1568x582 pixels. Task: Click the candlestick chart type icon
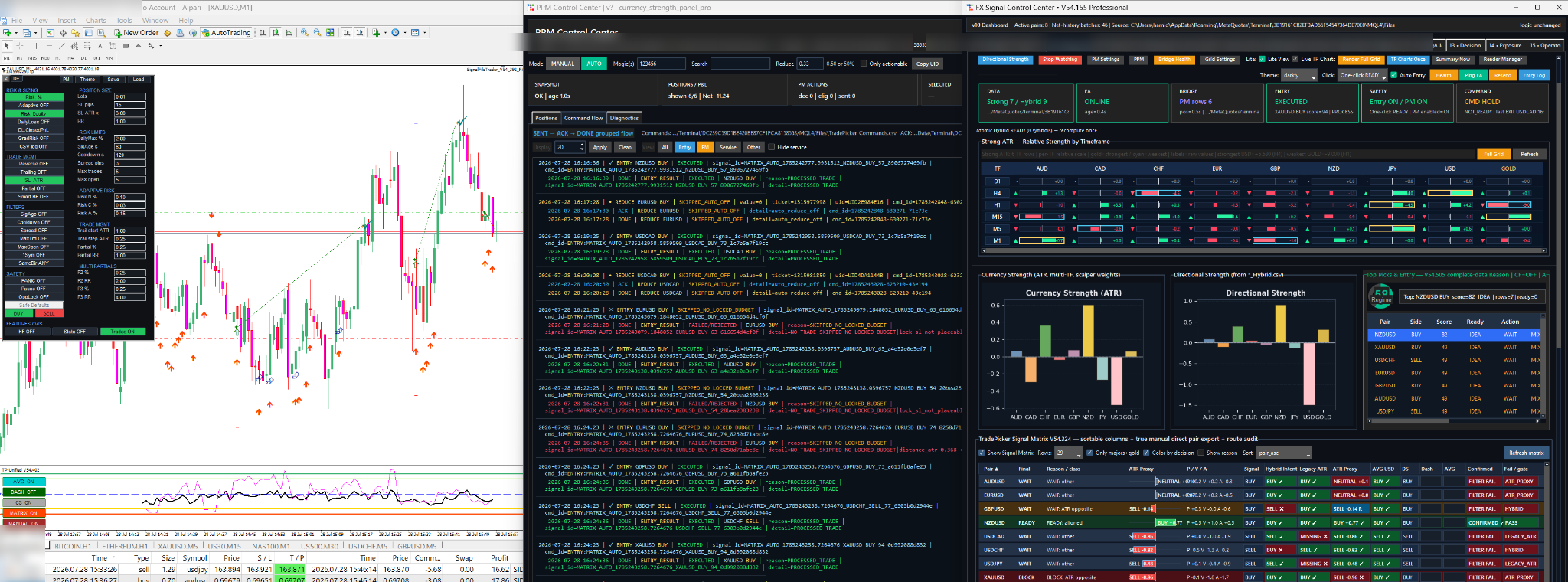point(276,33)
